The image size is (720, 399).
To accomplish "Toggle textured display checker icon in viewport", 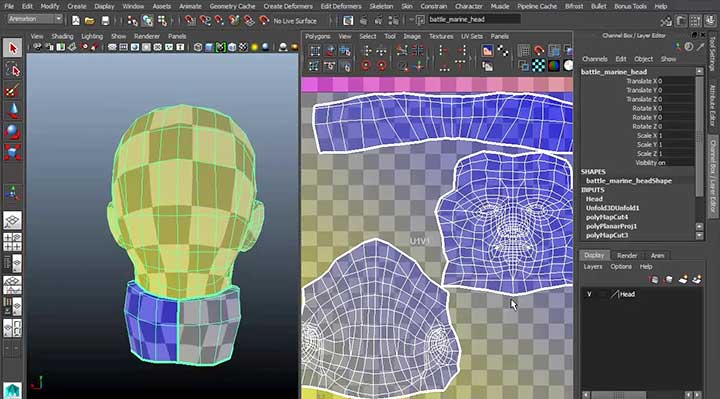I will click(x=243, y=47).
